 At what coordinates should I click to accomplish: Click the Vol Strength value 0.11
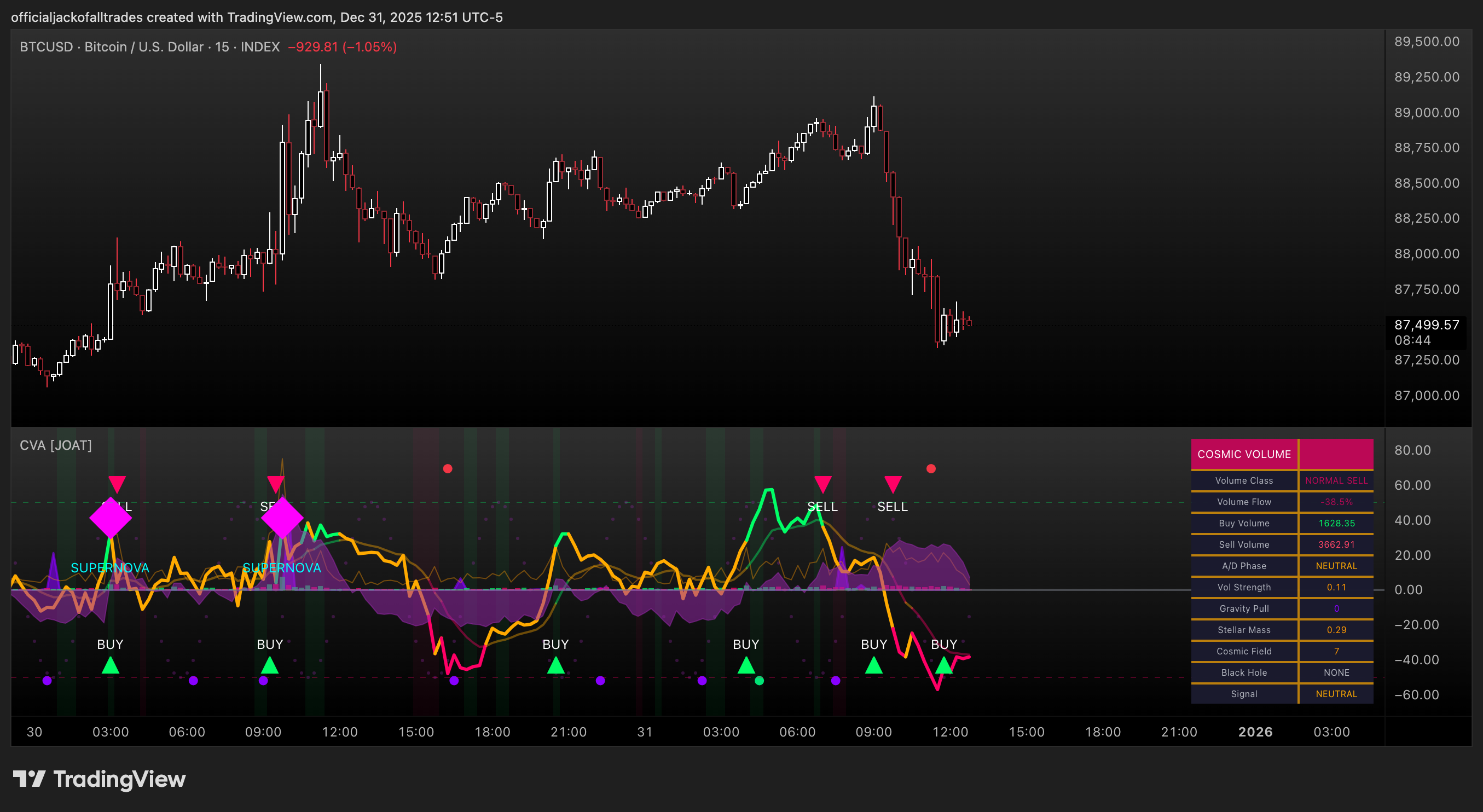tap(1336, 587)
